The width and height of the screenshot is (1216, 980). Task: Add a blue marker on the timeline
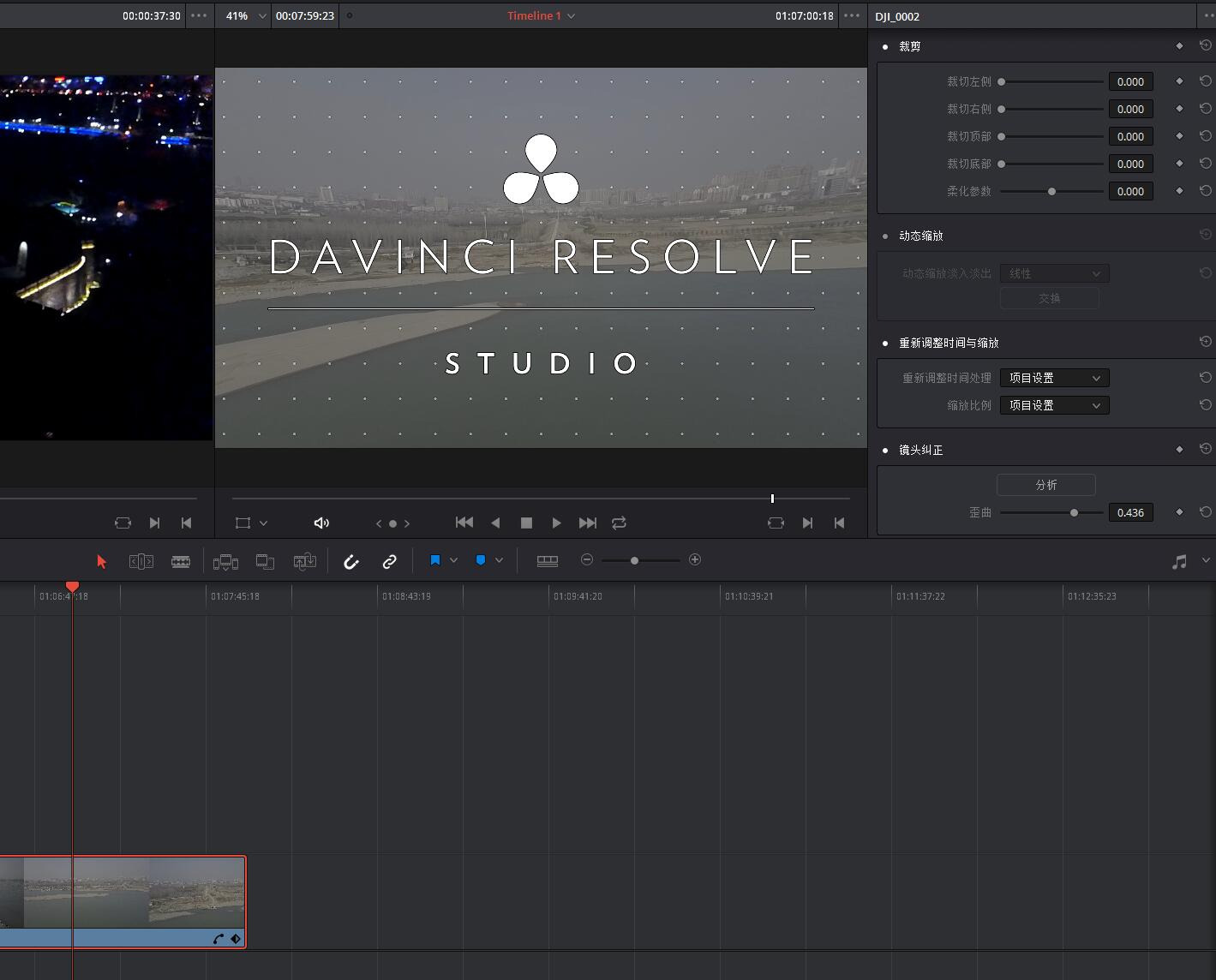pyautogui.click(x=481, y=560)
